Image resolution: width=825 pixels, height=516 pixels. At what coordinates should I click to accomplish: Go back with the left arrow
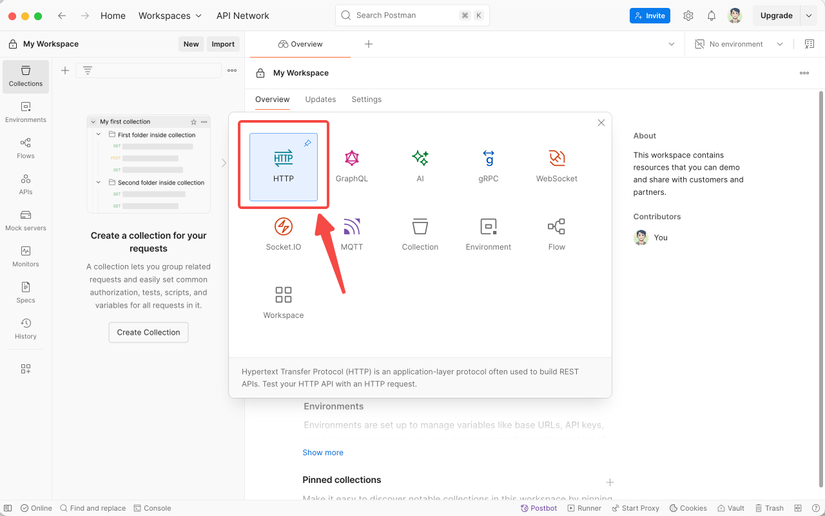62,16
